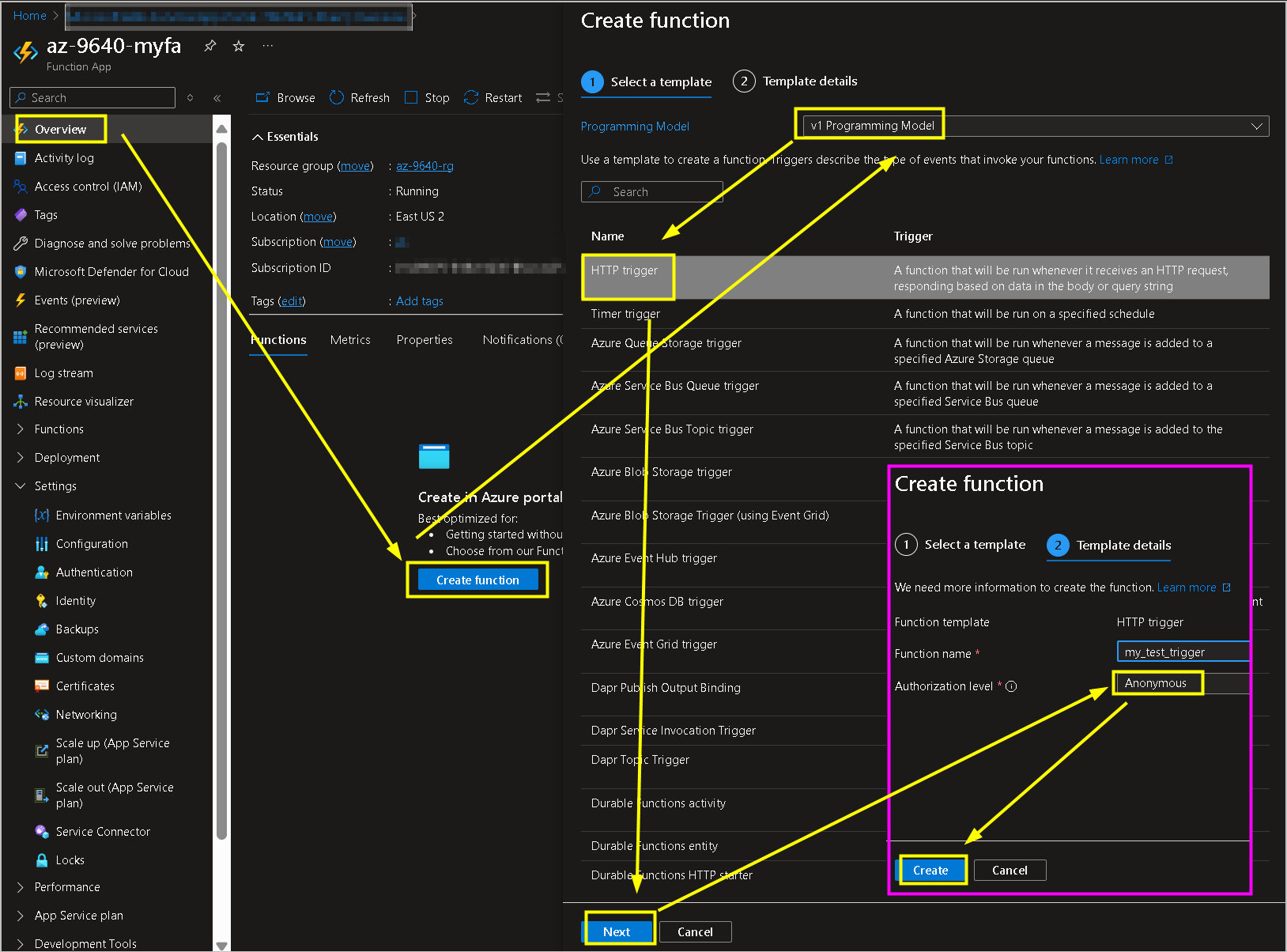Expand the Development Tools group
Viewport: 1287px width, 952px height.
coord(21,944)
